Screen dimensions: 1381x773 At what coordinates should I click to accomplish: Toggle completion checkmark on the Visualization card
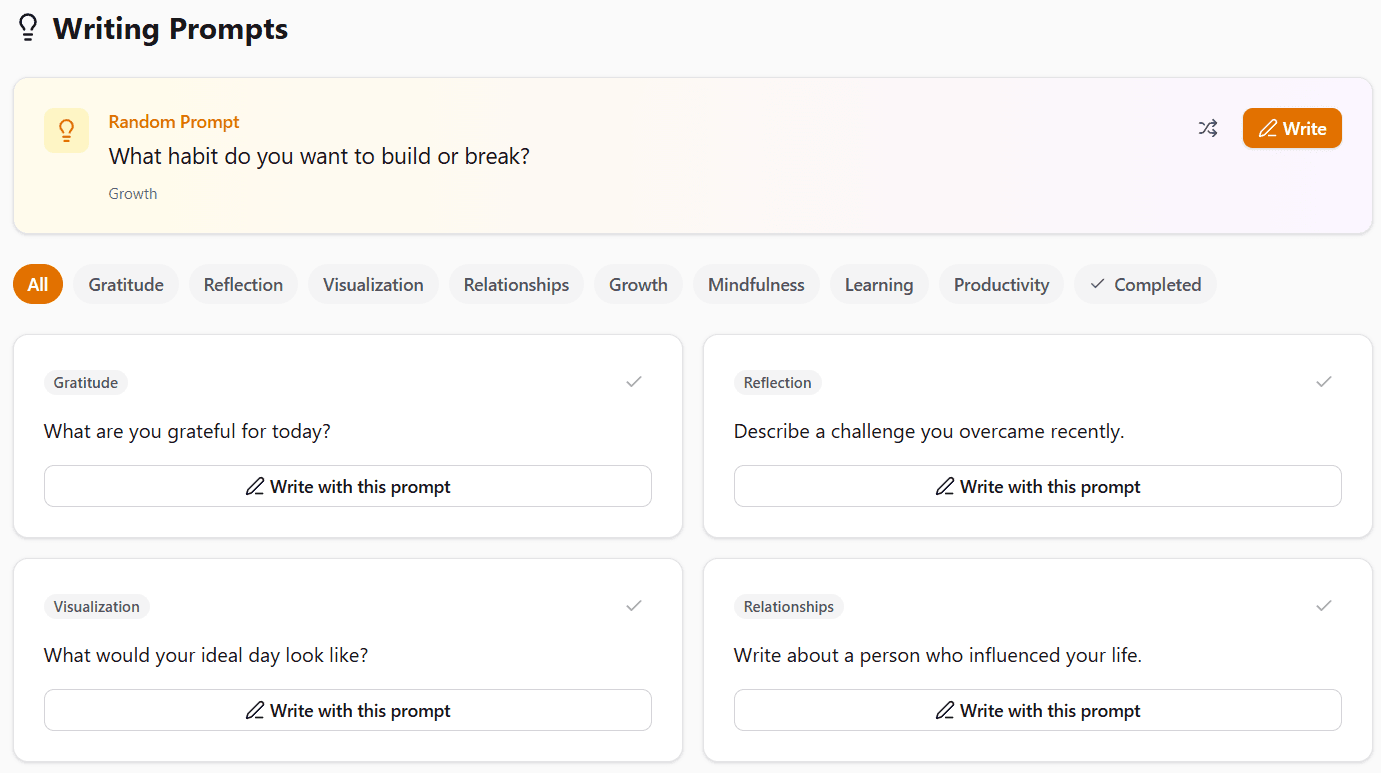tap(633, 606)
